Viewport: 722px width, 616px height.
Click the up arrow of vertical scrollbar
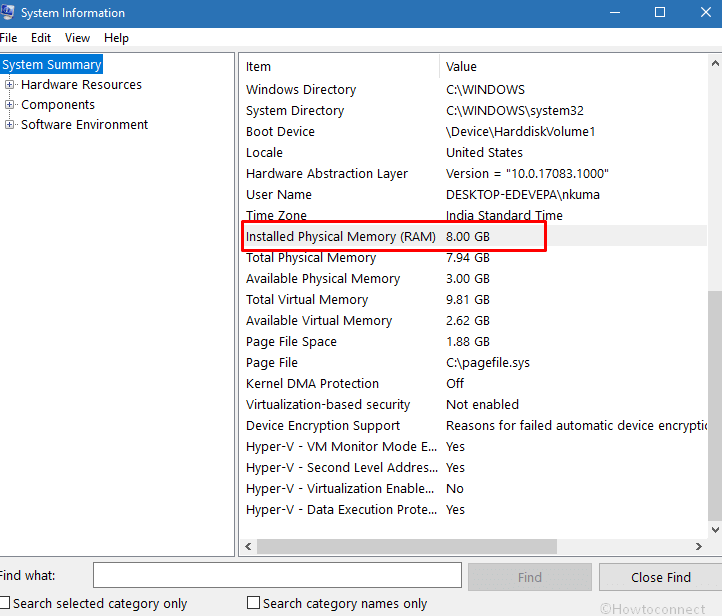pos(715,64)
